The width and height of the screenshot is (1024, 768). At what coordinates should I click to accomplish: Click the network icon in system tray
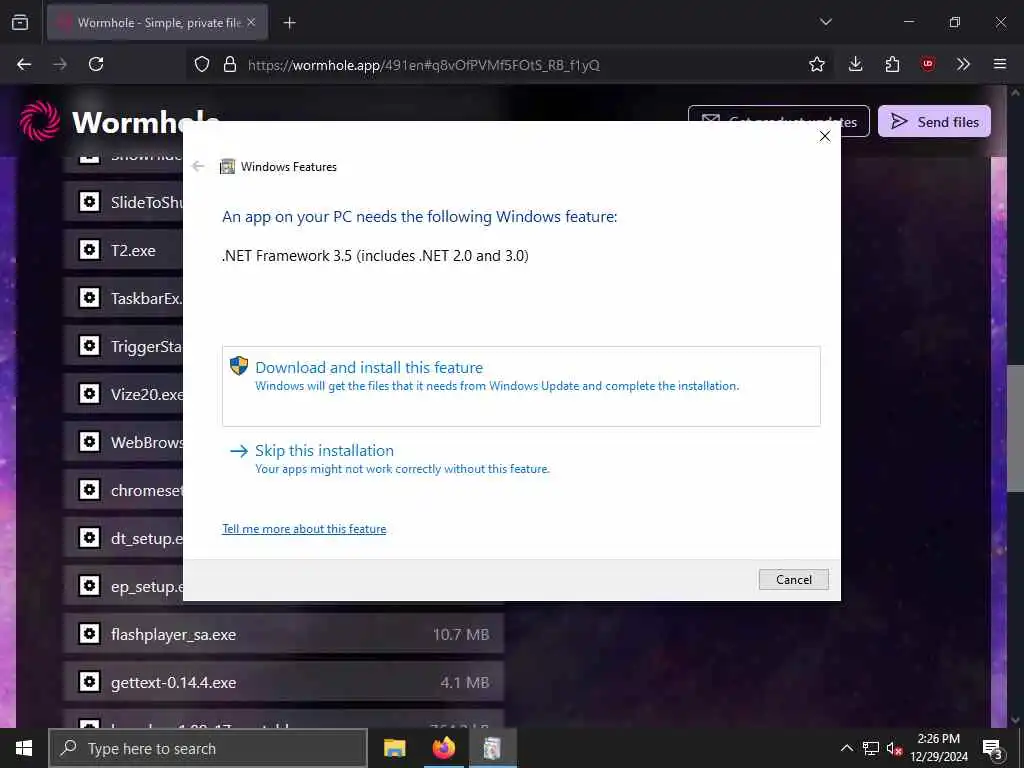point(871,748)
